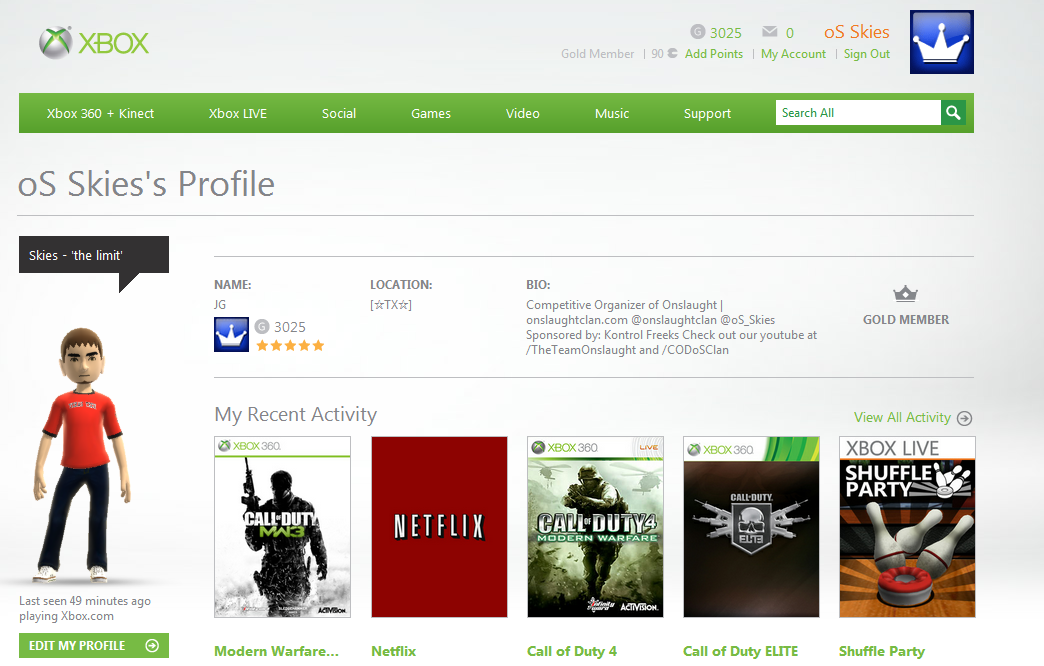Click the avatar figure in red shirt
The height and width of the screenshot is (666, 1044).
tap(85, 454)
